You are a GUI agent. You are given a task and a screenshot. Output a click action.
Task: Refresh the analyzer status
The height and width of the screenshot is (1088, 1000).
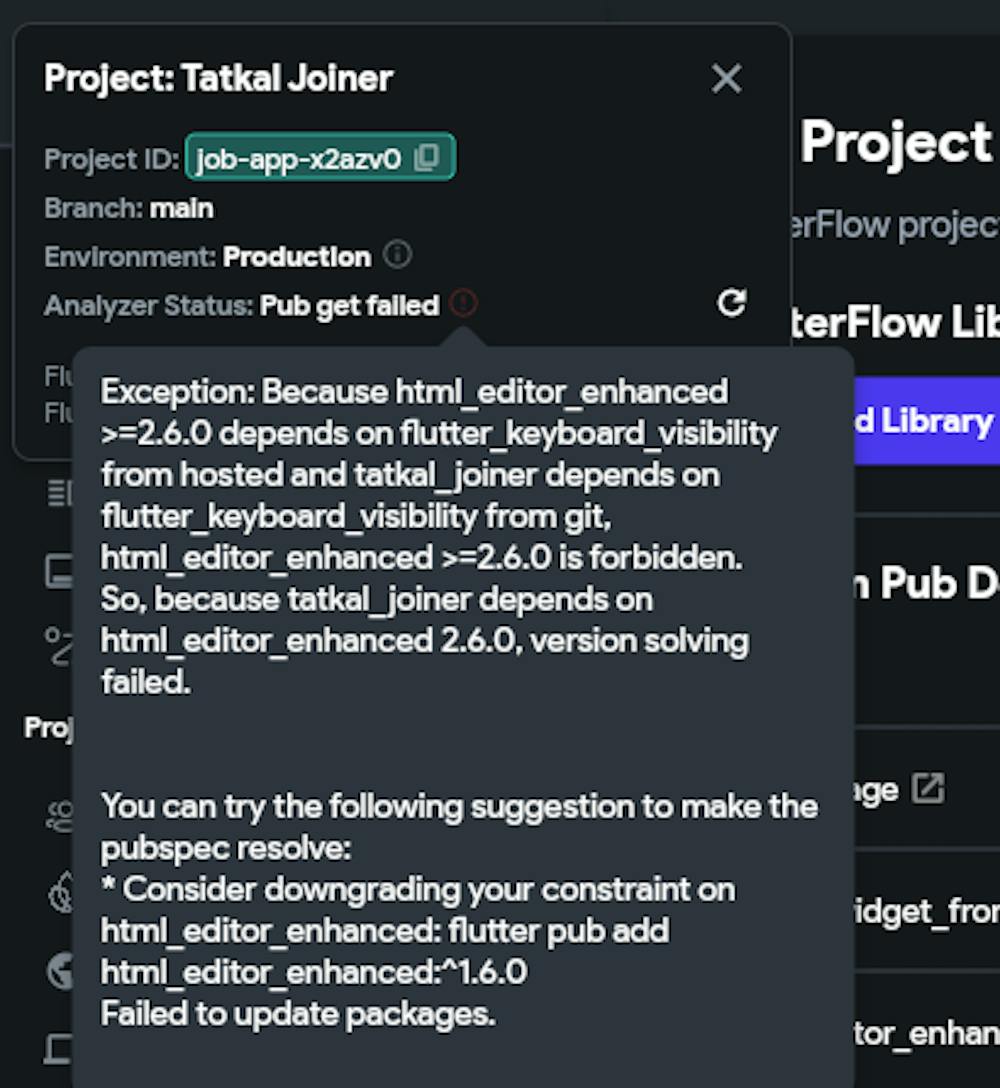732,303
